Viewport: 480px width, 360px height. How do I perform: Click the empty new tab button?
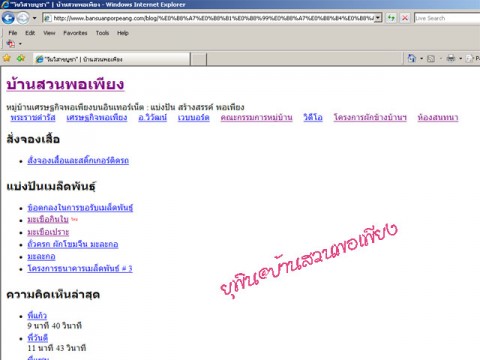point(198,59)
